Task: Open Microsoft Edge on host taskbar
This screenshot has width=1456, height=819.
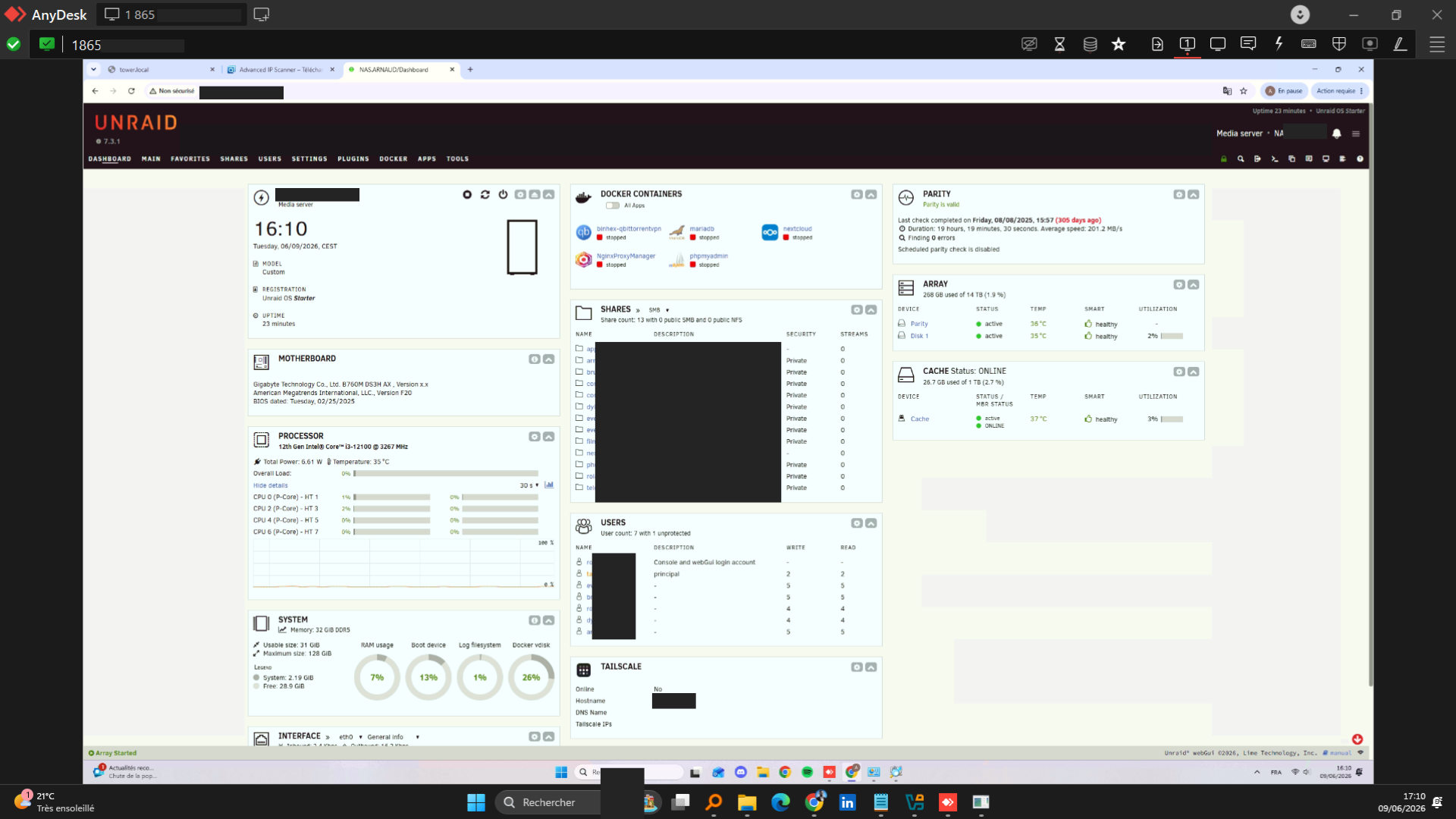Action: (780, 802)
